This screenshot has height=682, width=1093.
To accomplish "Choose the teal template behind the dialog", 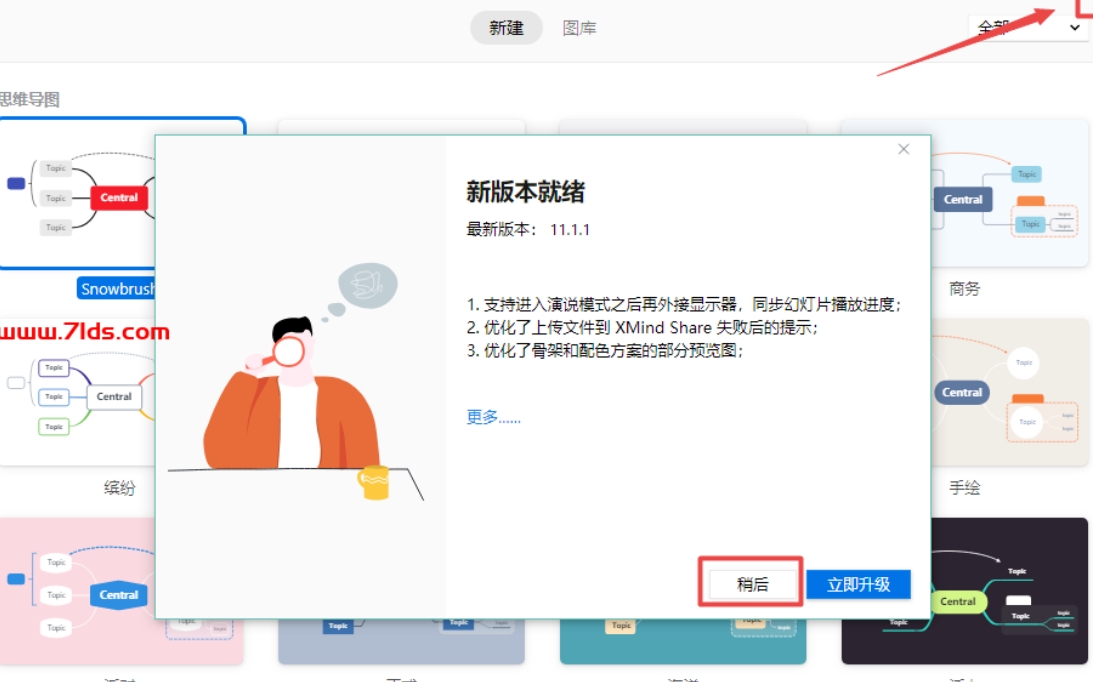I will tap(683, 641).
